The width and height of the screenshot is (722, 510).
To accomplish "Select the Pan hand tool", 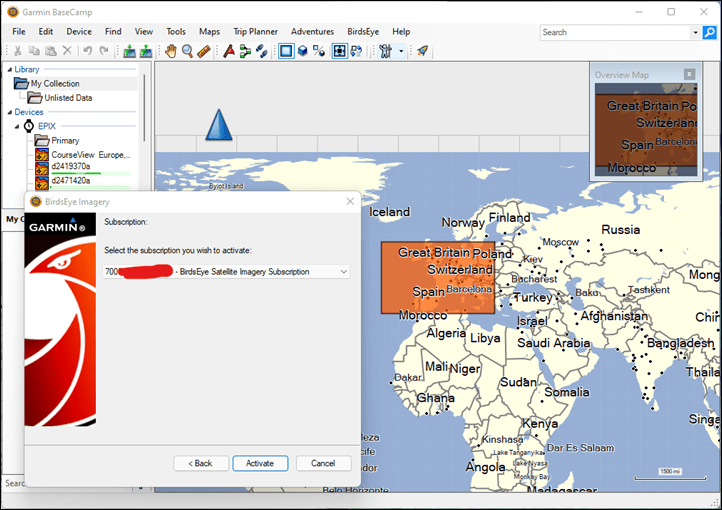I will 171,51.
